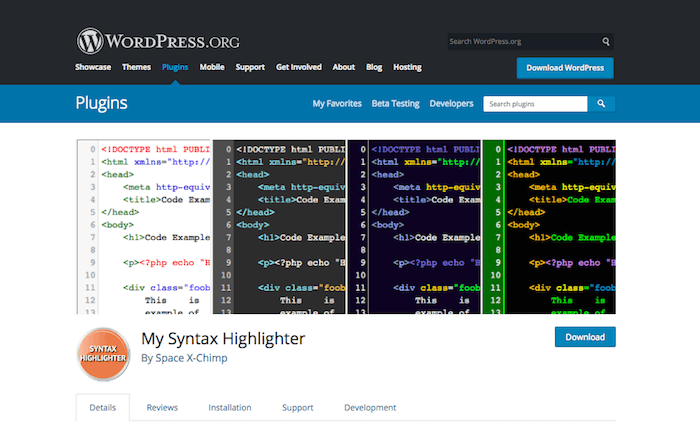The image size is (700, 430).
Task: Switch to the Reviews tab
Action: [162, 407]
